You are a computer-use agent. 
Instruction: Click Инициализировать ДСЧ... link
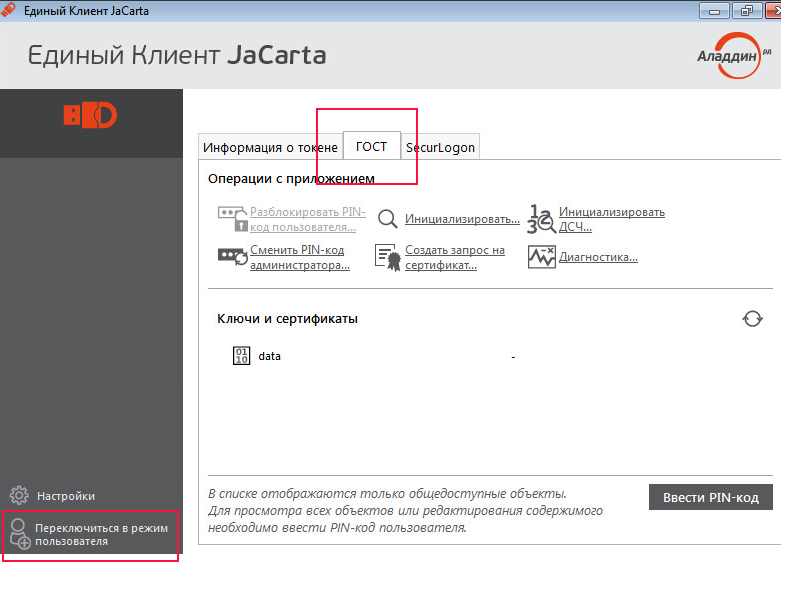pyautogui.click(x=612, y=219)
